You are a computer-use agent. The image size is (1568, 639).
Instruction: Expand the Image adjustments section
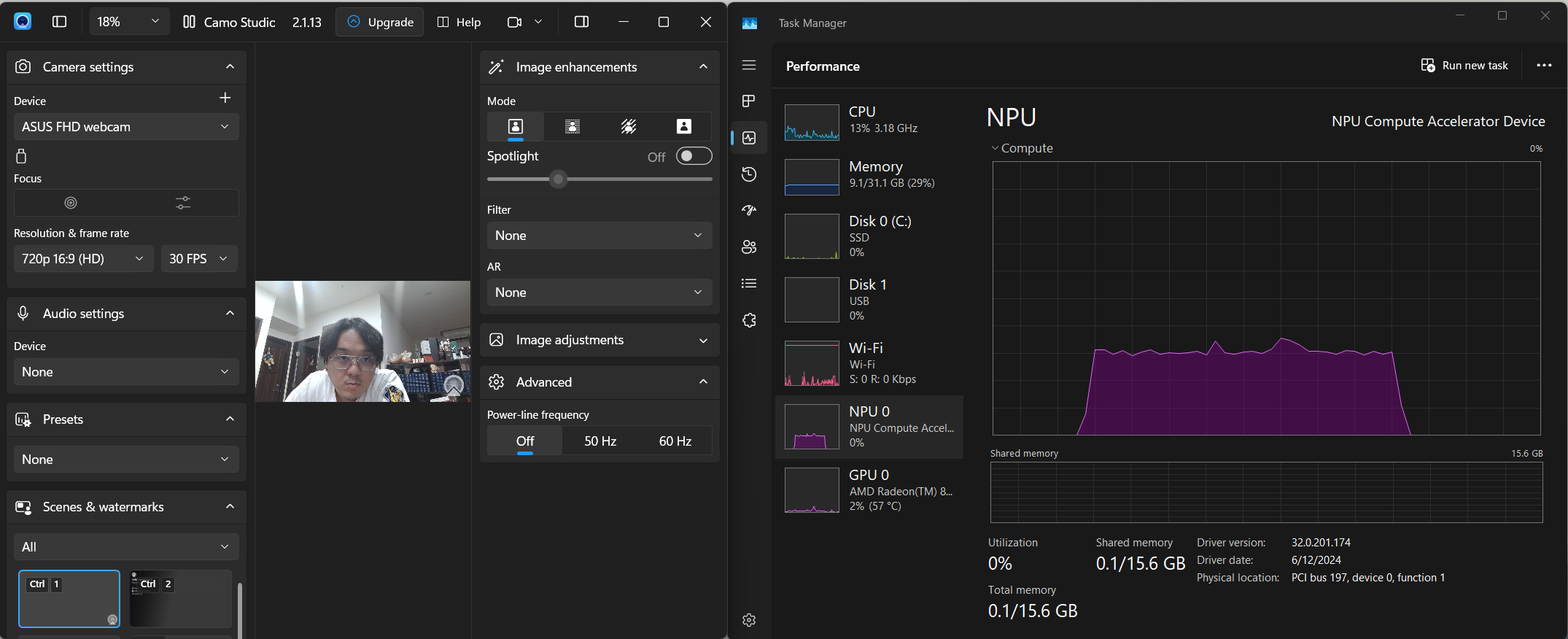point(599,340)
